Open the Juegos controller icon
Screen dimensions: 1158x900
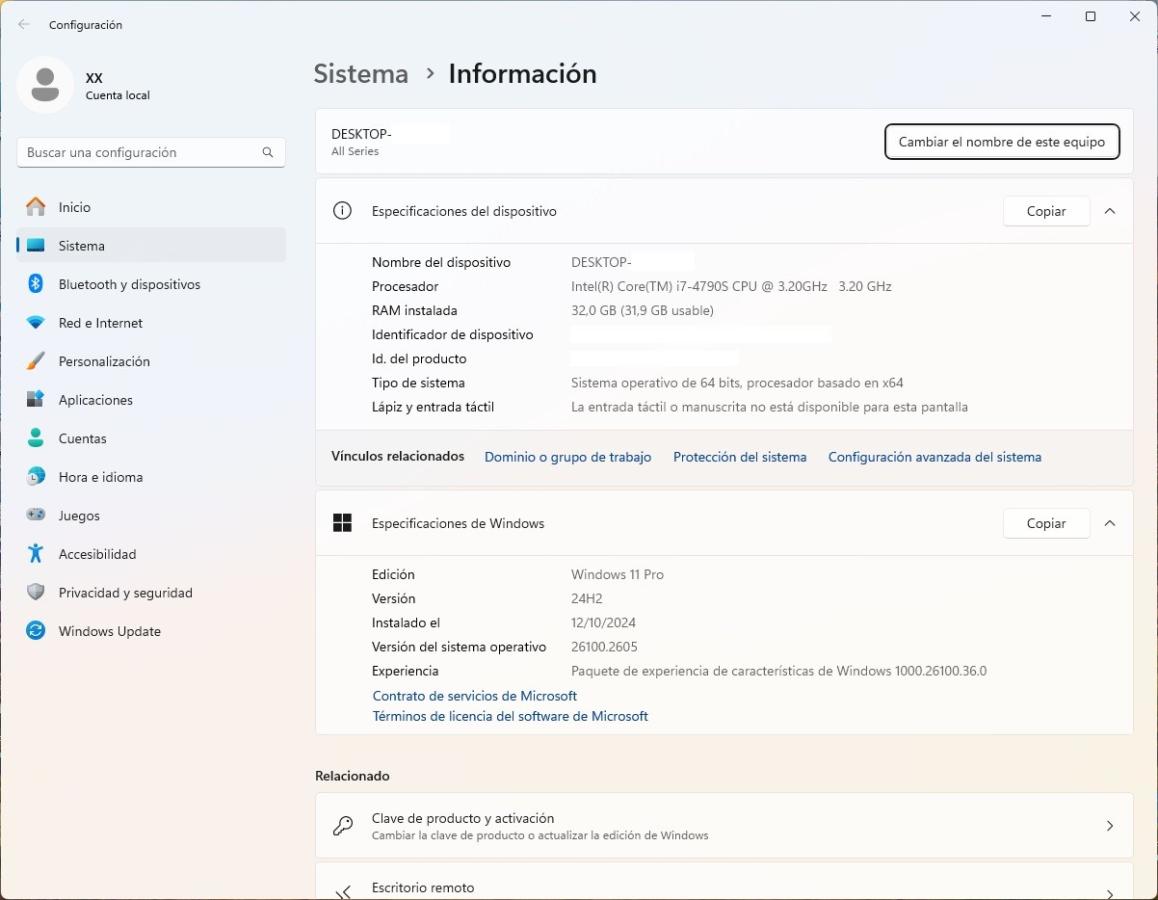36,515
